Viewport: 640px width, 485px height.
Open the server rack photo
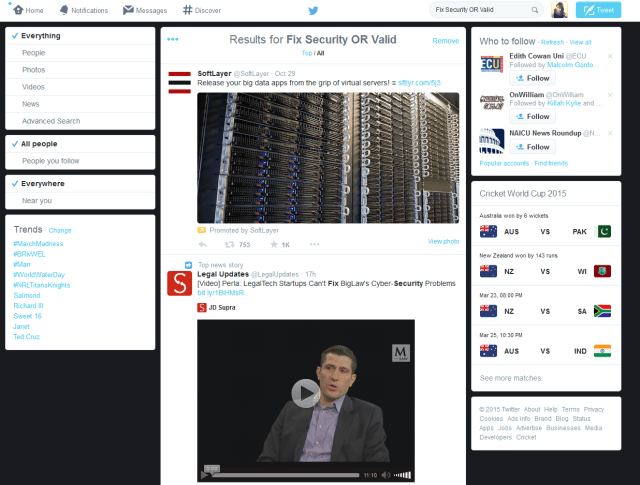click(328, 158)
